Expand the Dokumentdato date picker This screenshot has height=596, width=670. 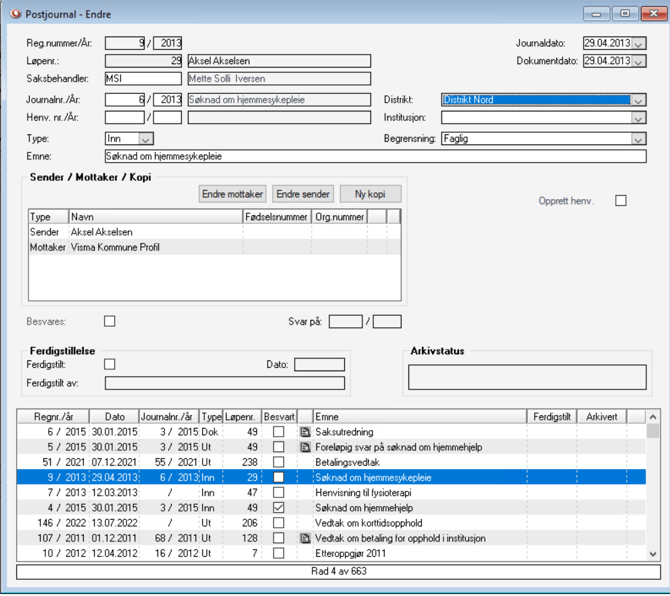point(639,62)
